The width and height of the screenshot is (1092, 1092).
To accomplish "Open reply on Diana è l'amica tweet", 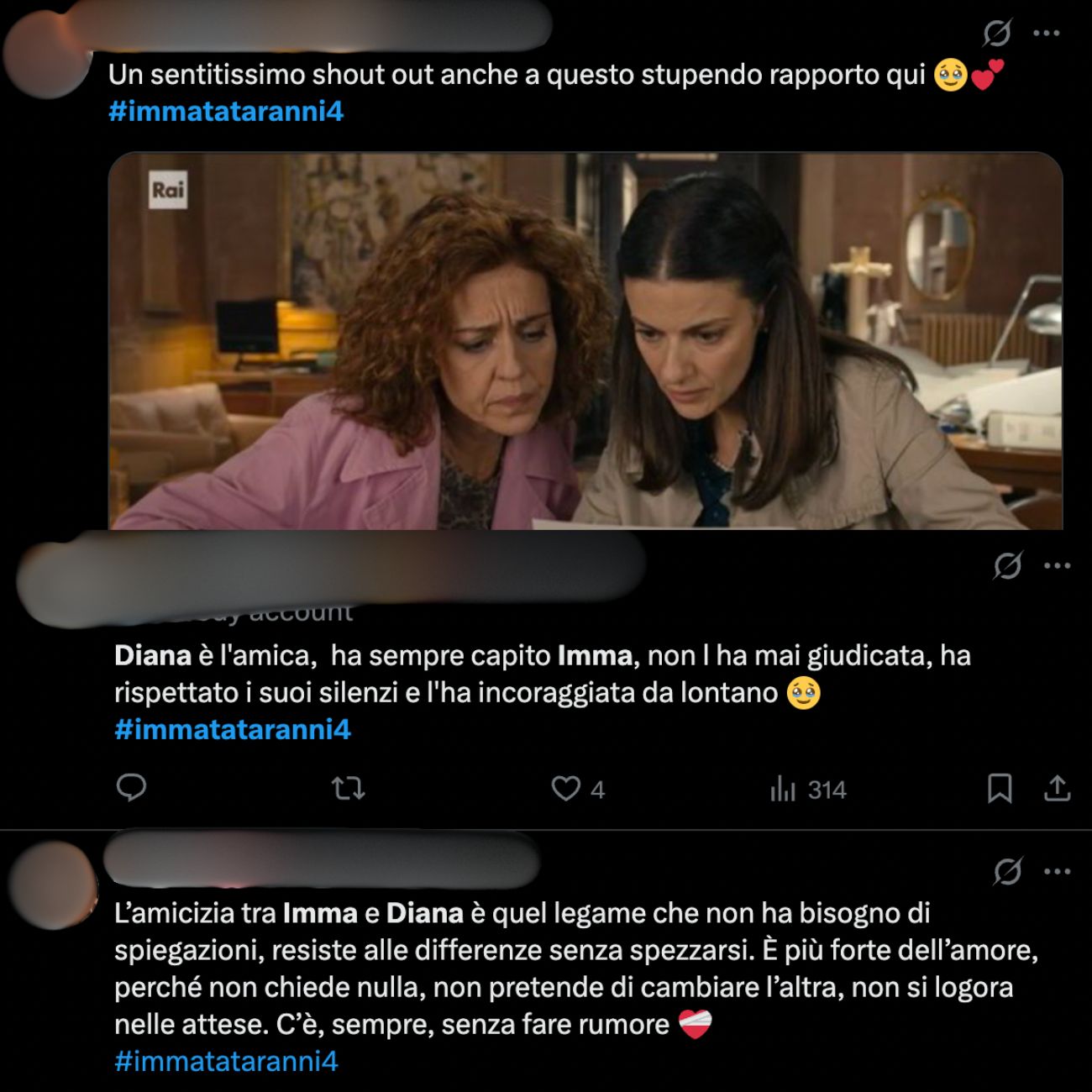I will coord(131,788).
